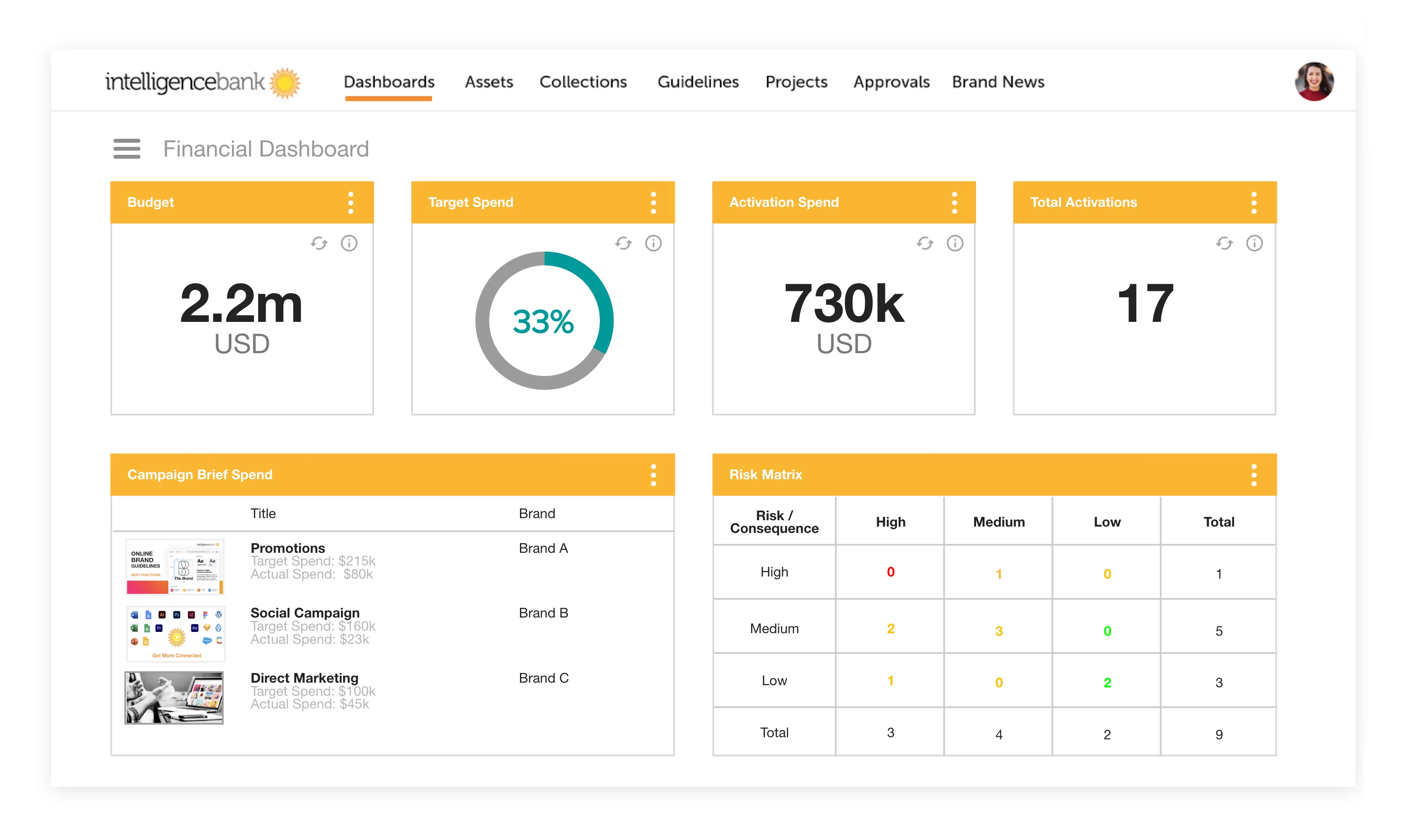The height and width of the screenshot is (840, 1408).
Task: Show info for Activation Spend widget
Action: pos(954,243)
